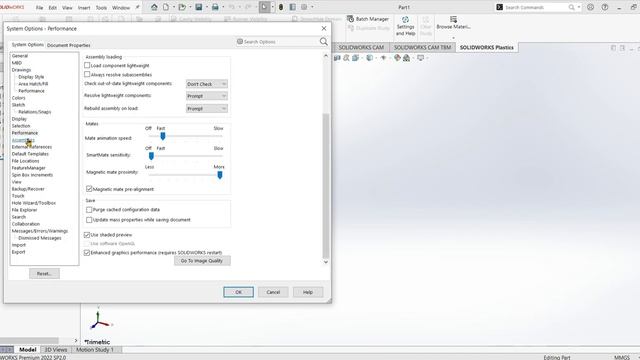
Task: Click the Rebuild traffic light icon
Action: (x=281, y=7)
